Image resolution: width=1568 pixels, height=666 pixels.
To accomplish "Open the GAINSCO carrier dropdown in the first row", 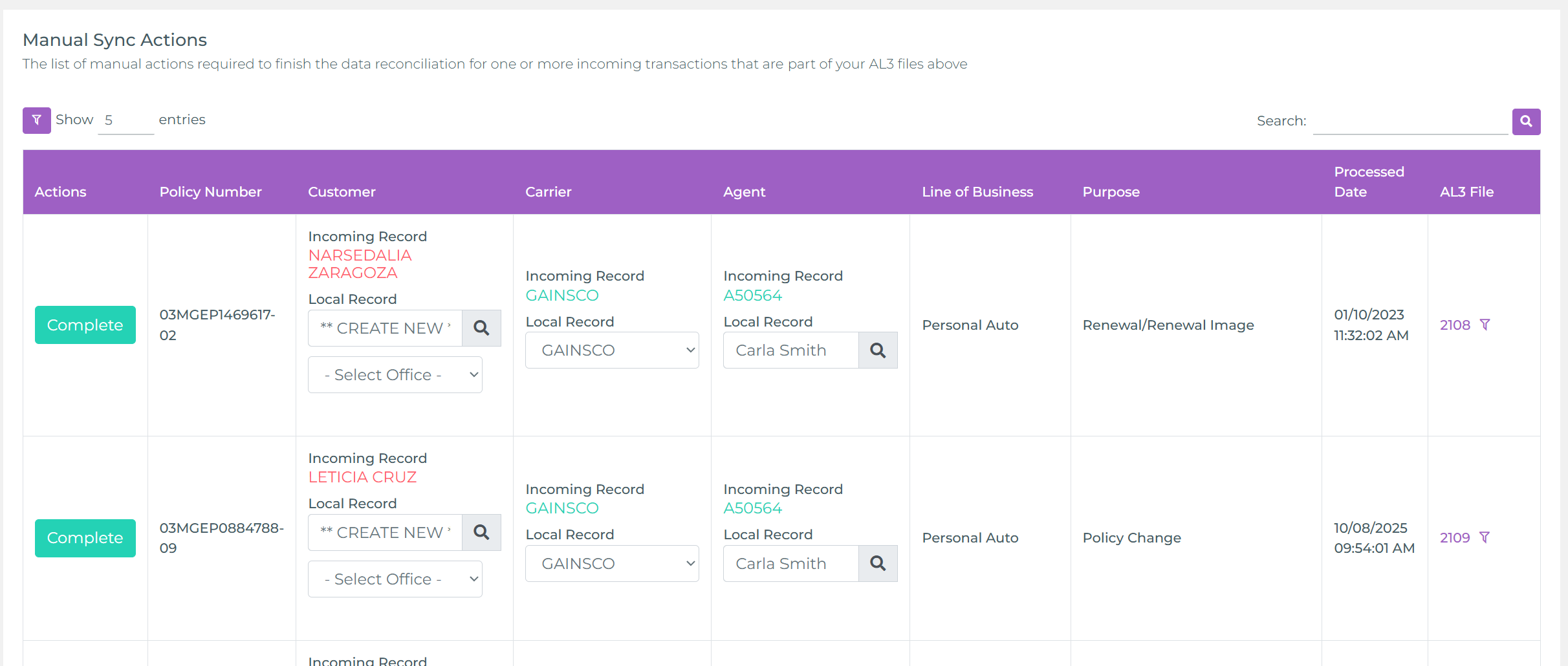I will pos(611,350).
